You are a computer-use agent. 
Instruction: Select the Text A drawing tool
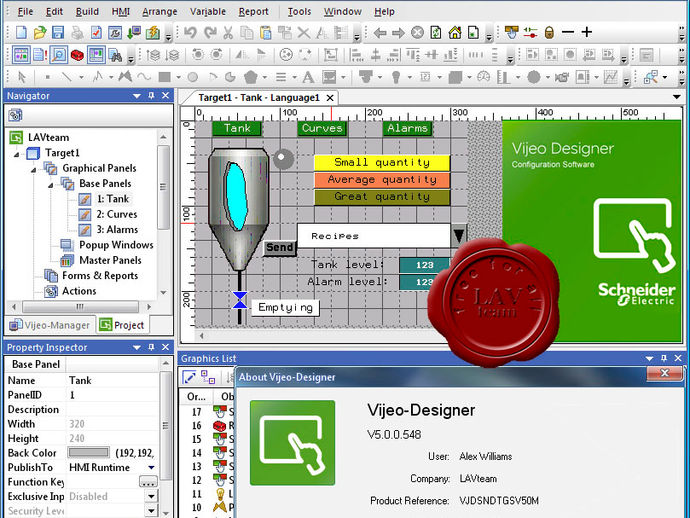308,77
